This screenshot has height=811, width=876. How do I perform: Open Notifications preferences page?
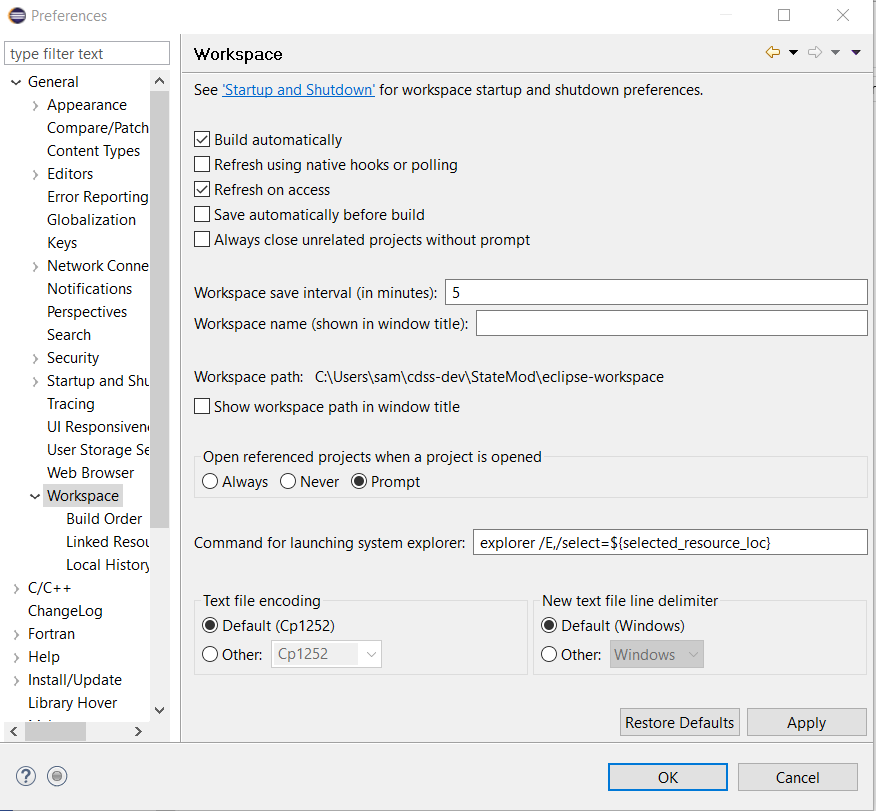[x=89, y=289]
